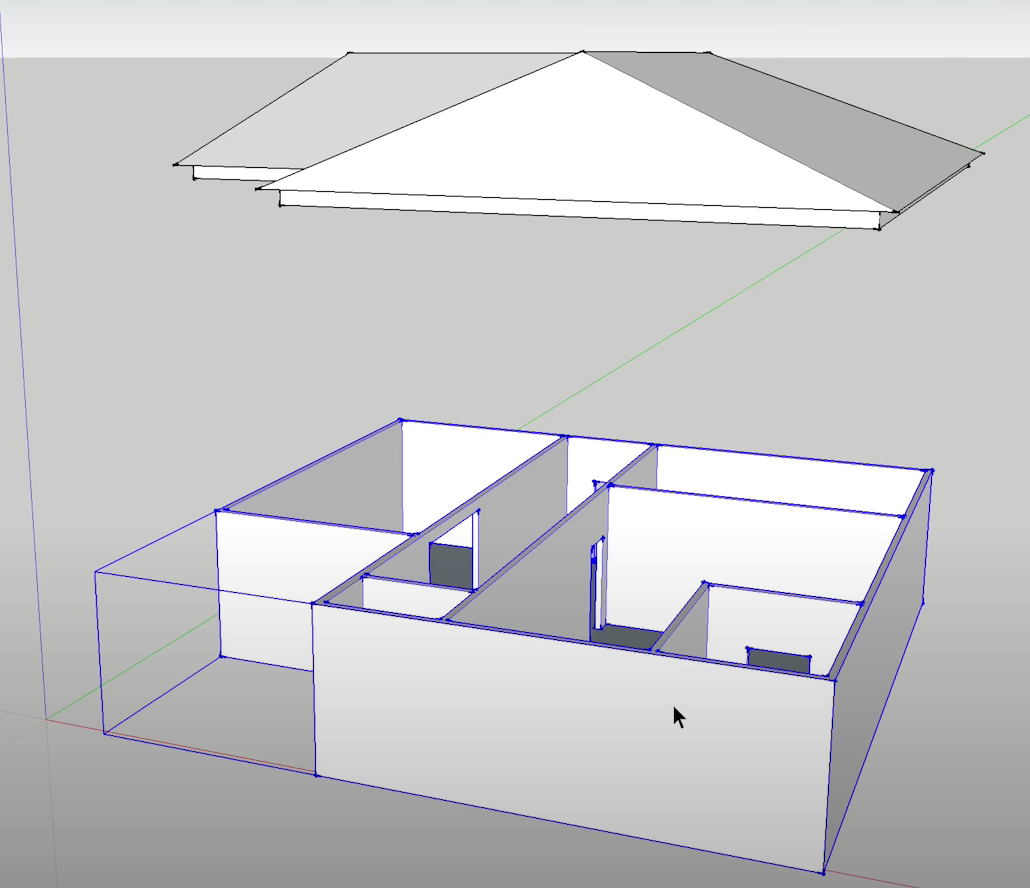1030x888 pixels.
Task: Select the back-left room's gray interior wall
Action: point(328,493)
